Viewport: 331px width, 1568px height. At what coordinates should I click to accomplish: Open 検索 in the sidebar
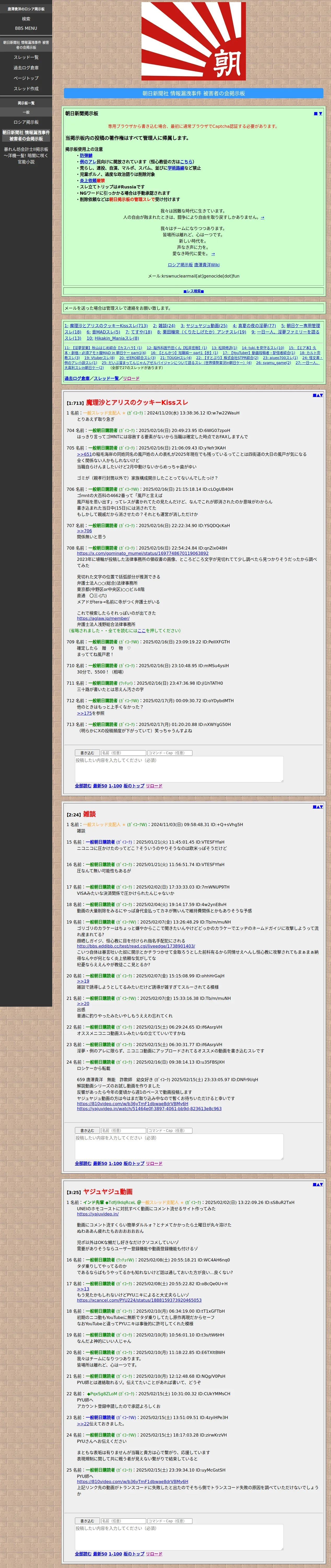26,19
